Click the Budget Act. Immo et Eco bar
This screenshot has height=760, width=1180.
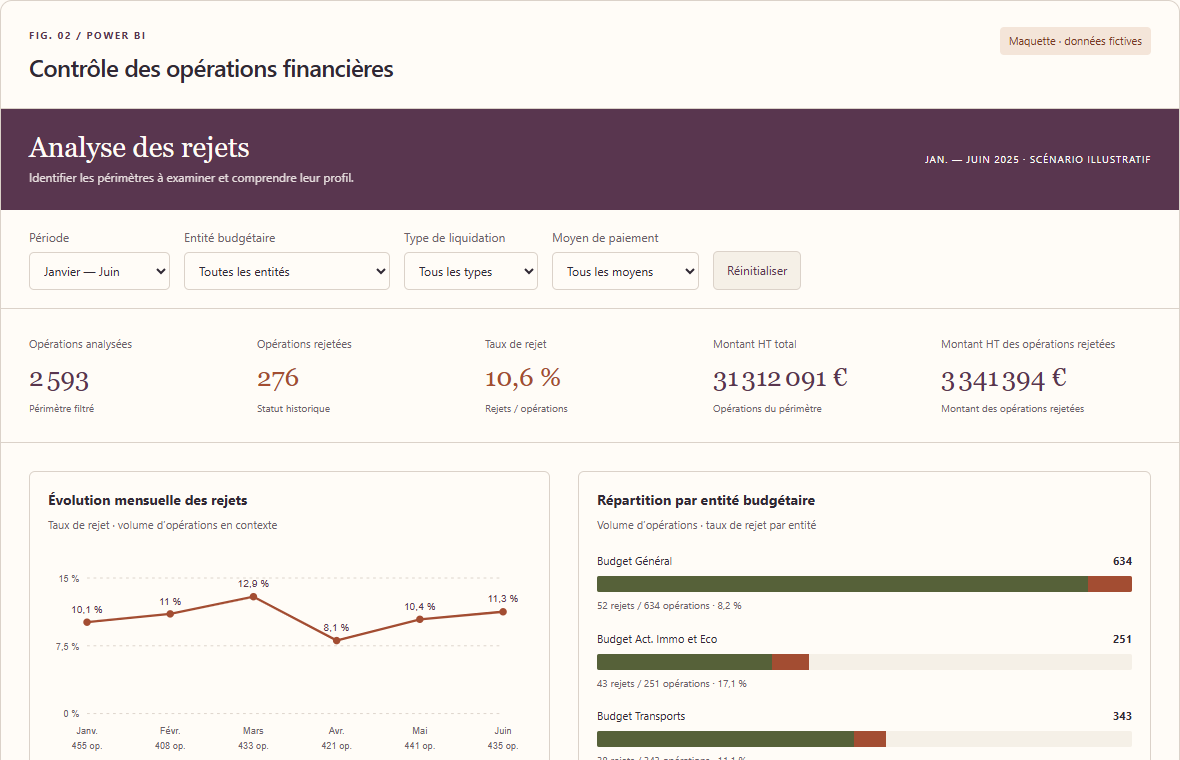[x=864, y=662]
